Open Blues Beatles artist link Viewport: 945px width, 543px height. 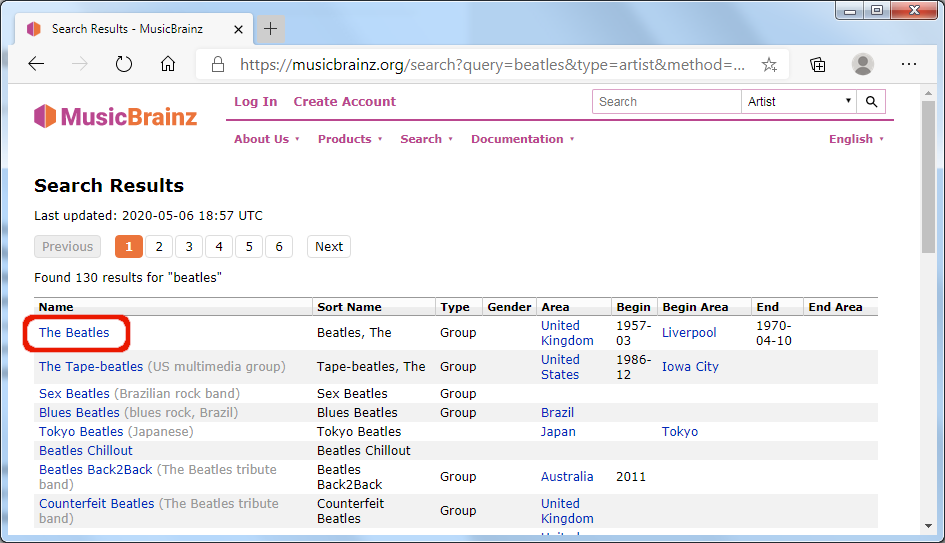80,413
